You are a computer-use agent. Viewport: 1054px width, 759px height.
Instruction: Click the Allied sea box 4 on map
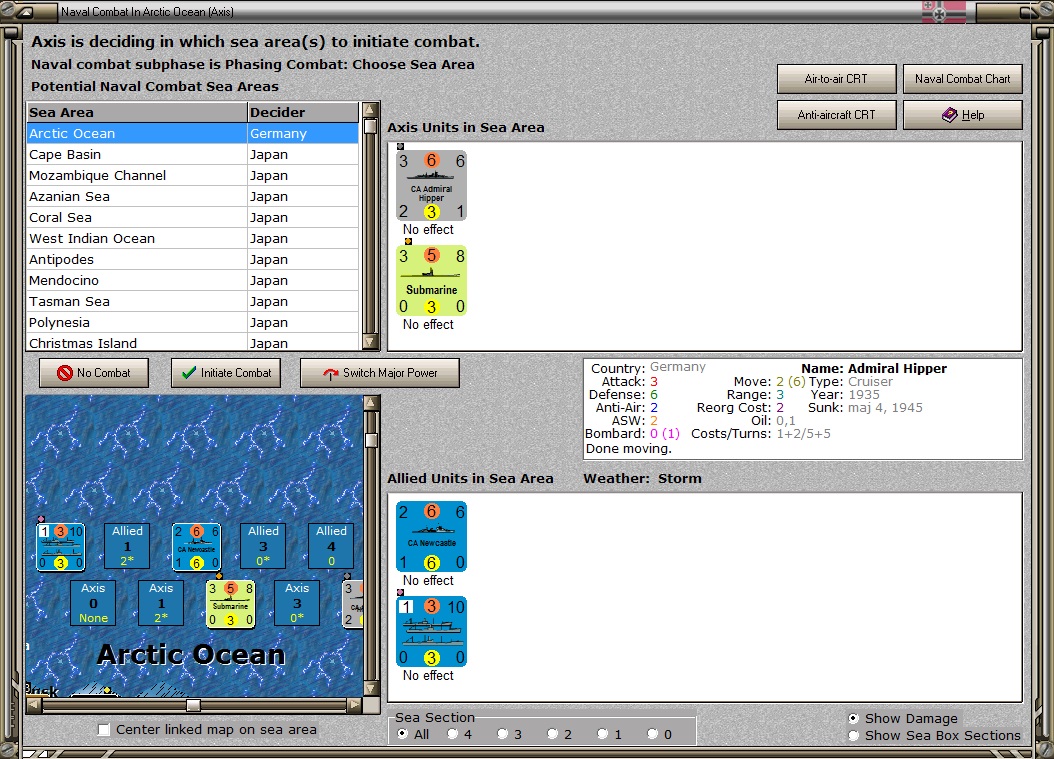pyautogui.click(x=331, y=546)
